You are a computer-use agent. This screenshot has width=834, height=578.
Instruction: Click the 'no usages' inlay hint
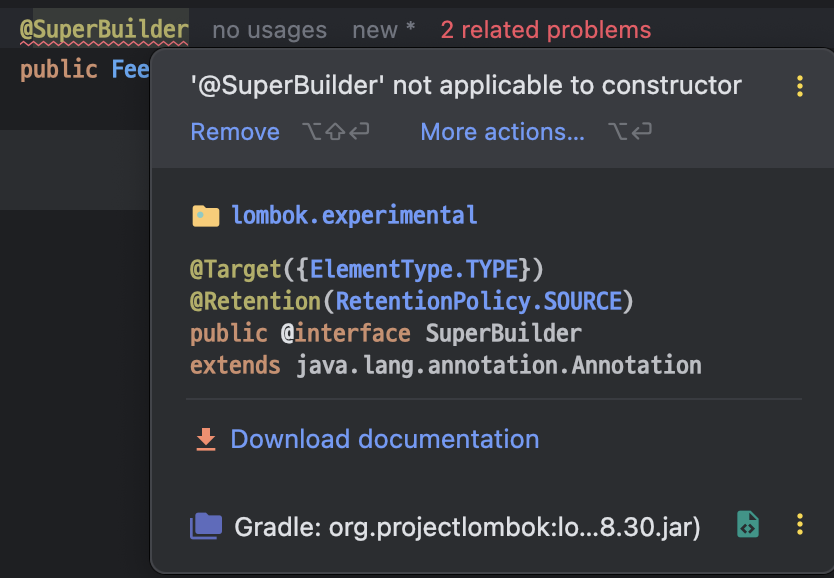(270, 30)
